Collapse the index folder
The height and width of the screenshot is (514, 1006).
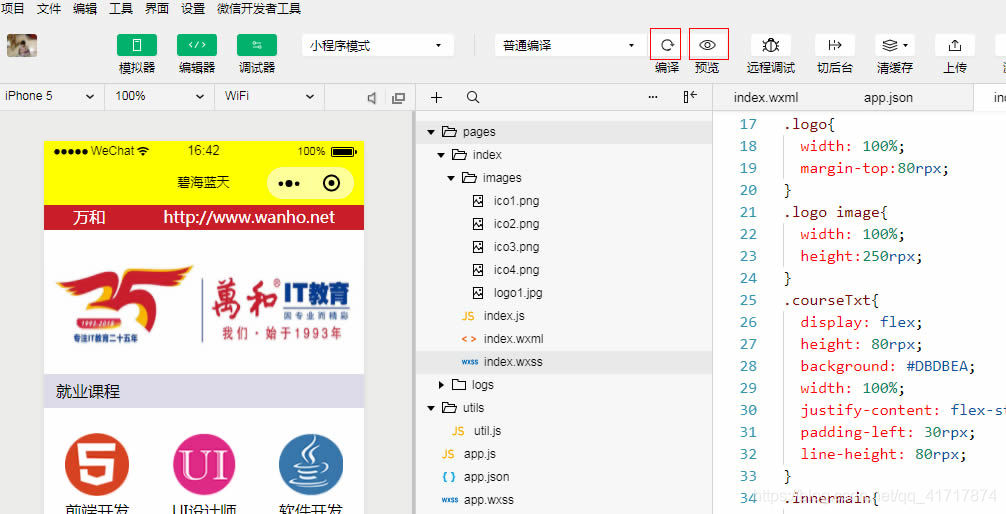441,155
